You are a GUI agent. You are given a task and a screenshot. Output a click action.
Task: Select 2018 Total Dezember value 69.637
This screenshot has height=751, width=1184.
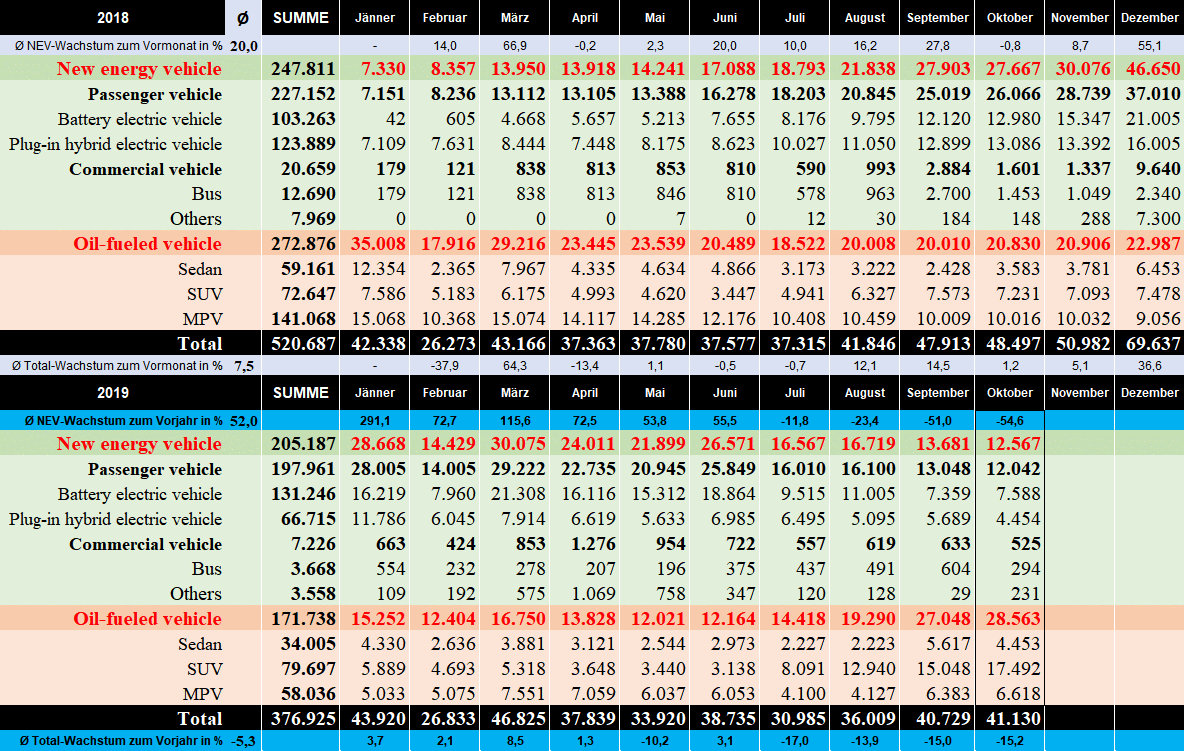[1152, 344]
